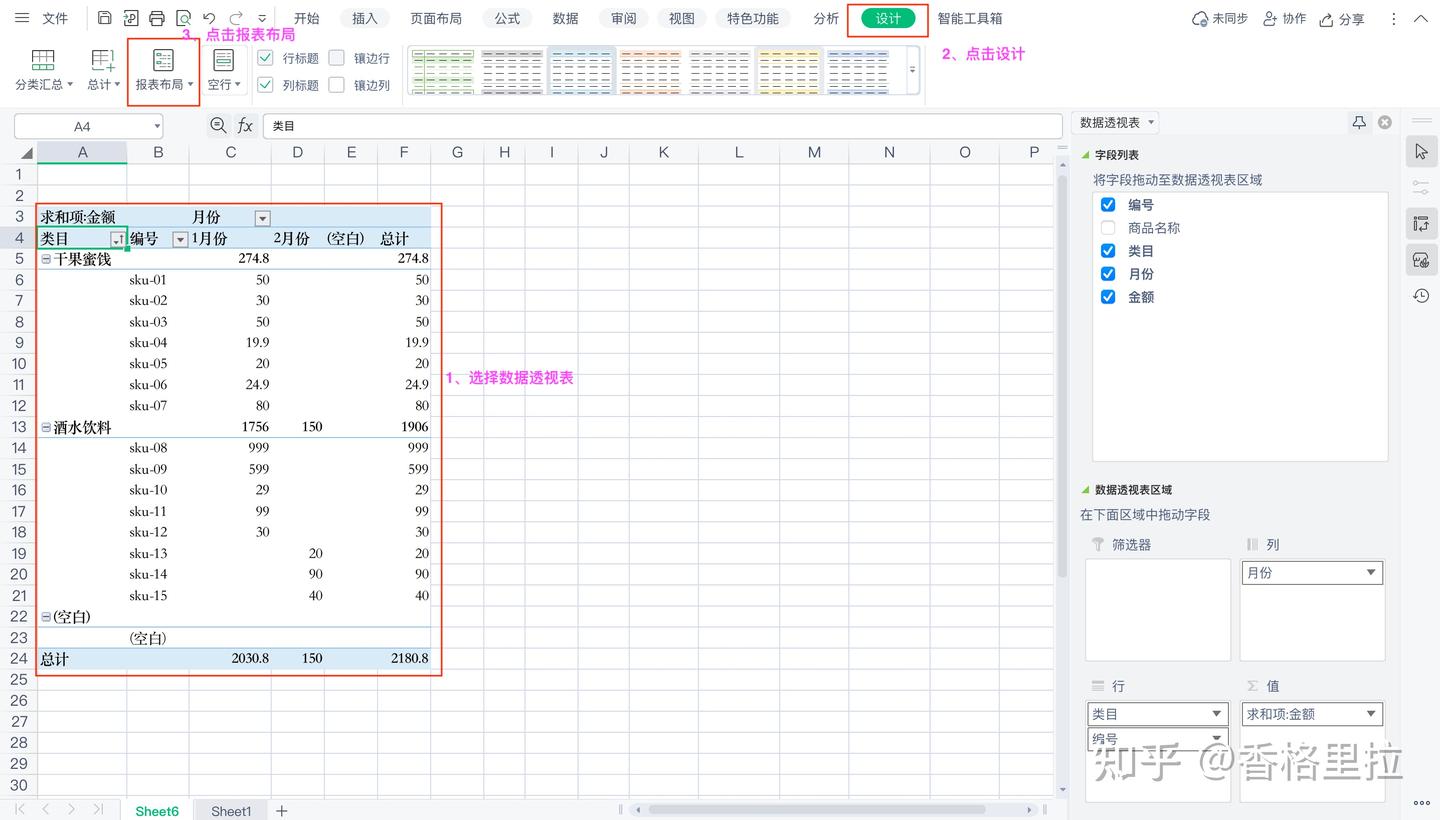Screen dimensions: 1440x820
Task: Open the 数据透视表 panel title dropdown
Action: click(x=1152, y=122)
